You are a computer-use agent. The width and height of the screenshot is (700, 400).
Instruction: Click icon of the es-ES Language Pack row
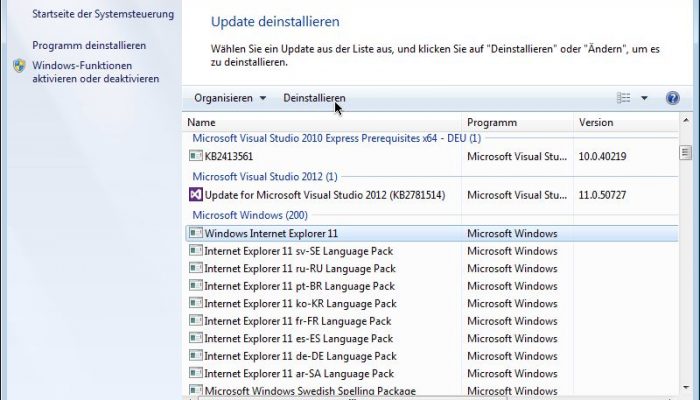196,338
